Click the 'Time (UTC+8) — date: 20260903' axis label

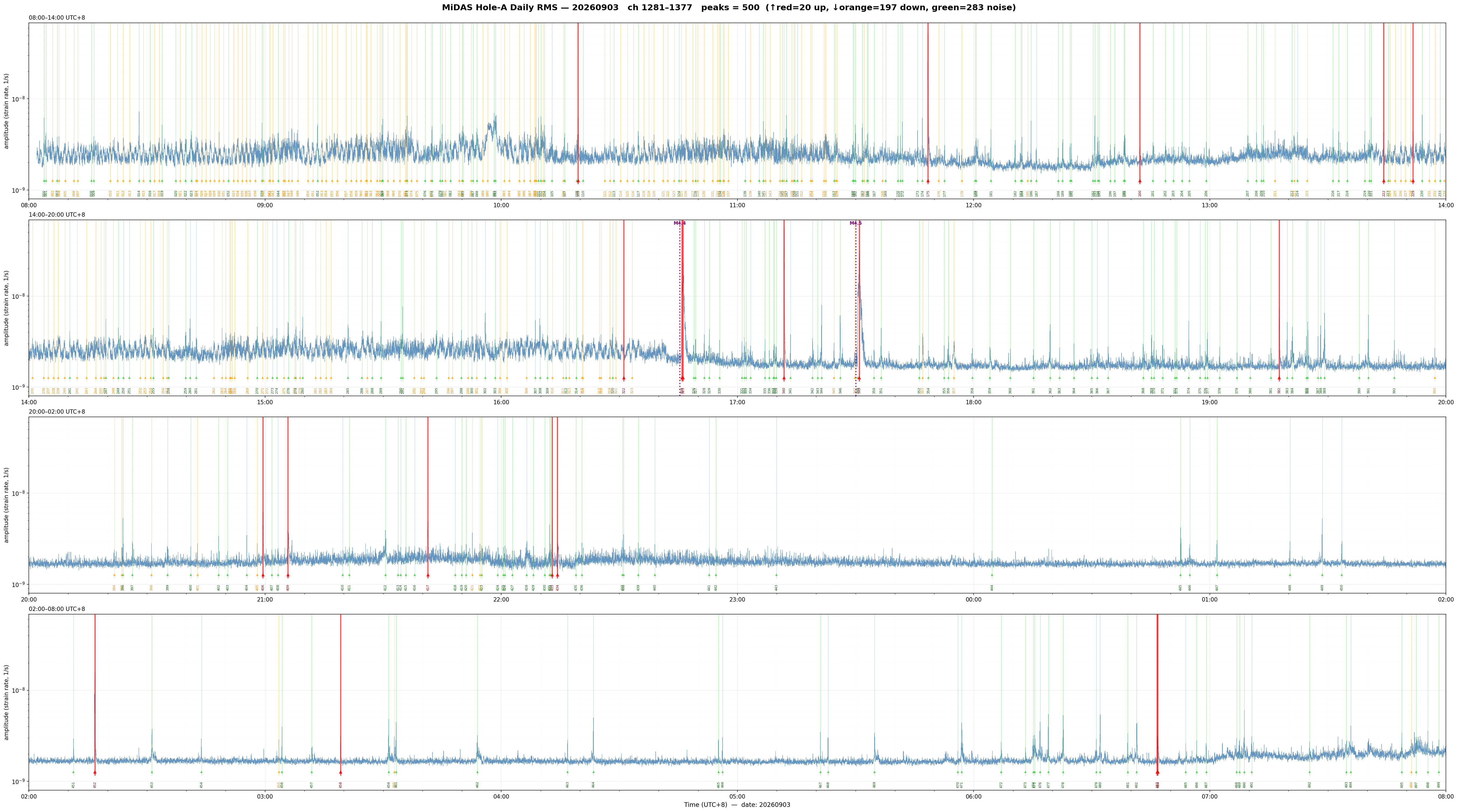737,805
